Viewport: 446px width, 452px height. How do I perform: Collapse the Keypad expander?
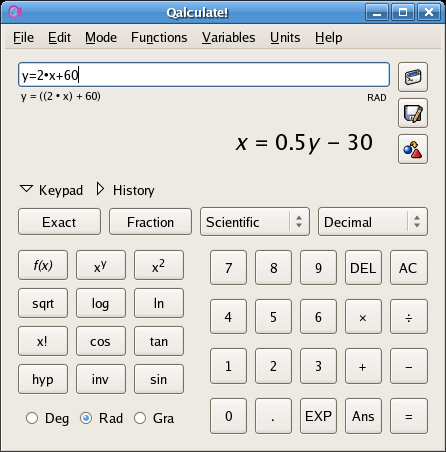[51, 190]
